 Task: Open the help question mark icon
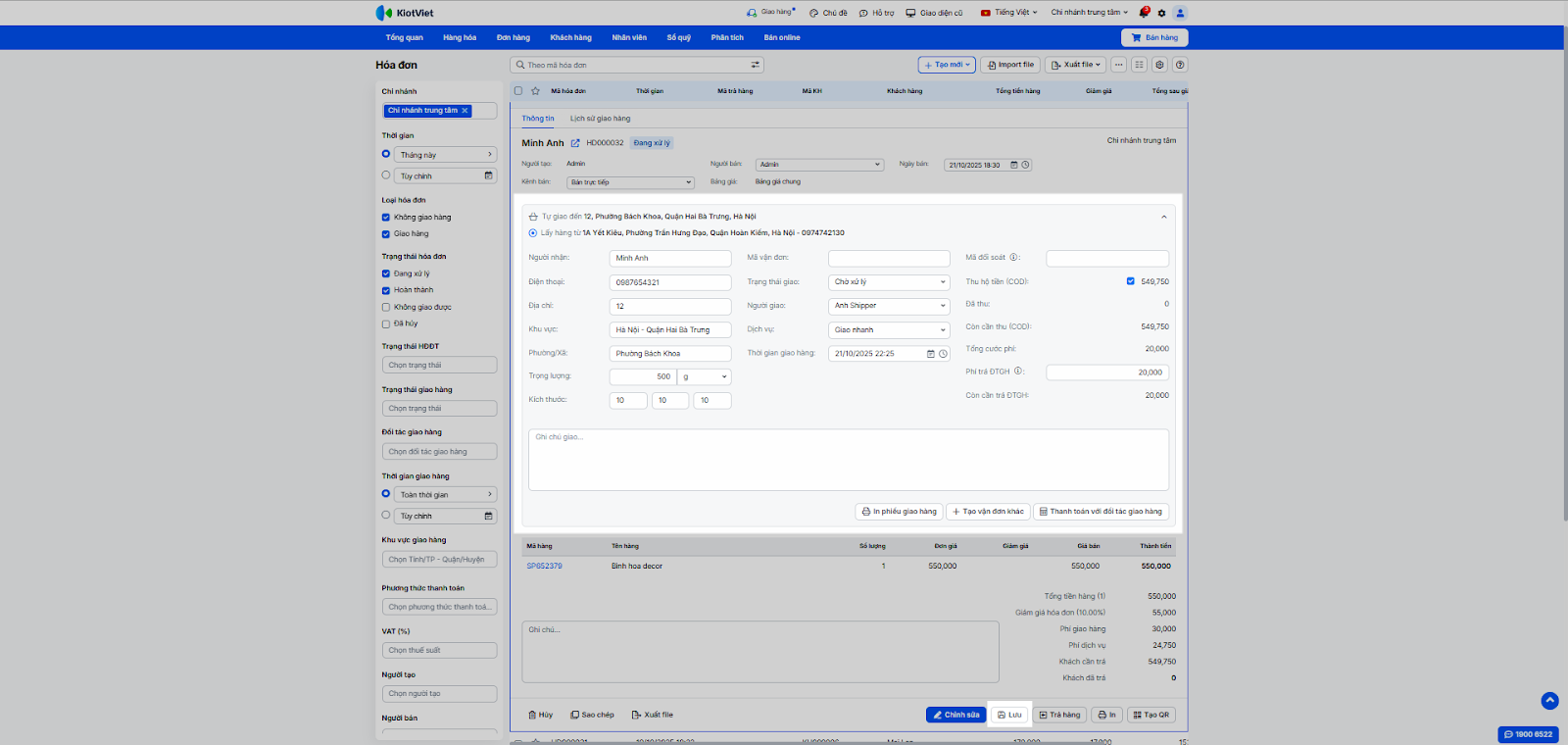(1180, 65)
